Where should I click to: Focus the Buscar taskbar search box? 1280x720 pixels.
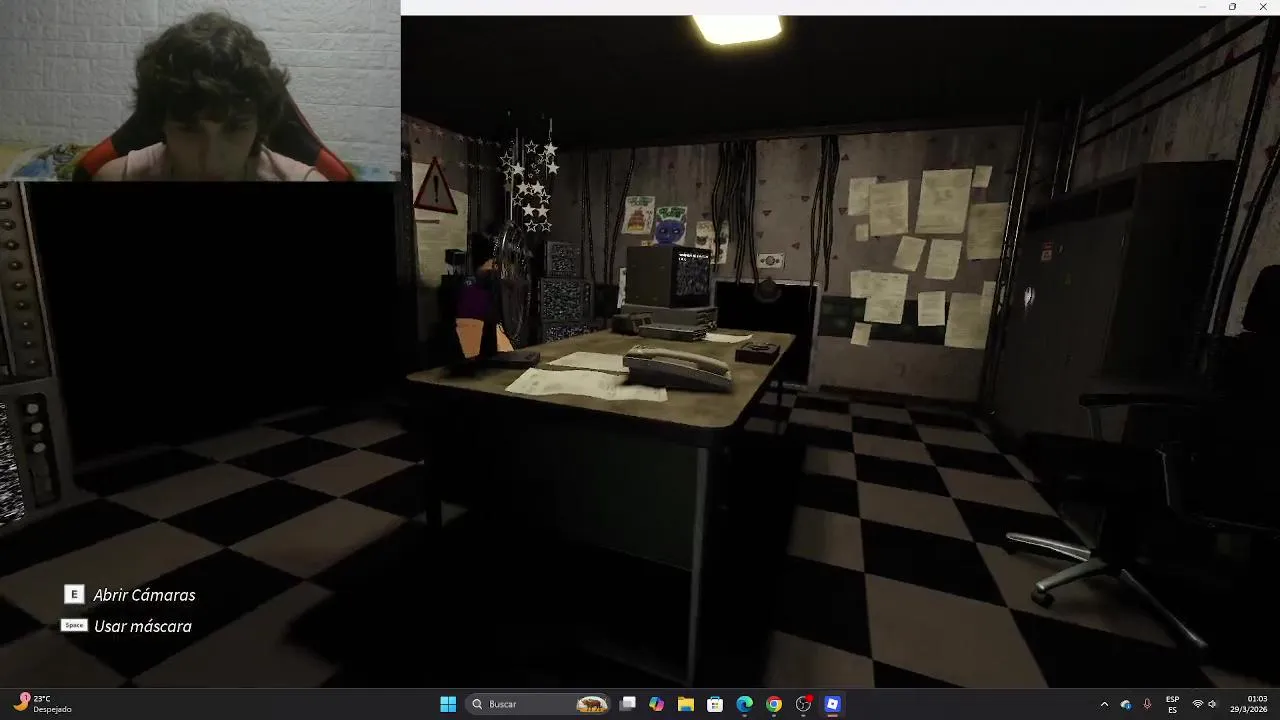[540, 704]
